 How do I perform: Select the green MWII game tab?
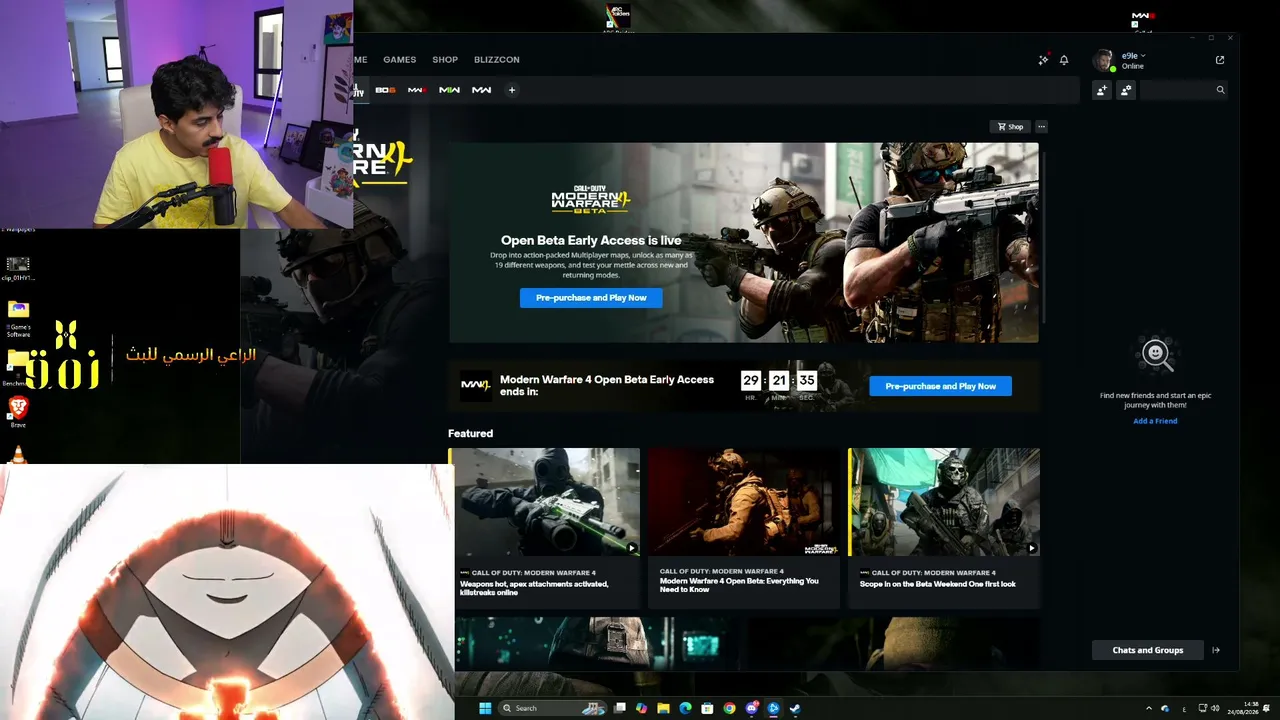point(449,90)
